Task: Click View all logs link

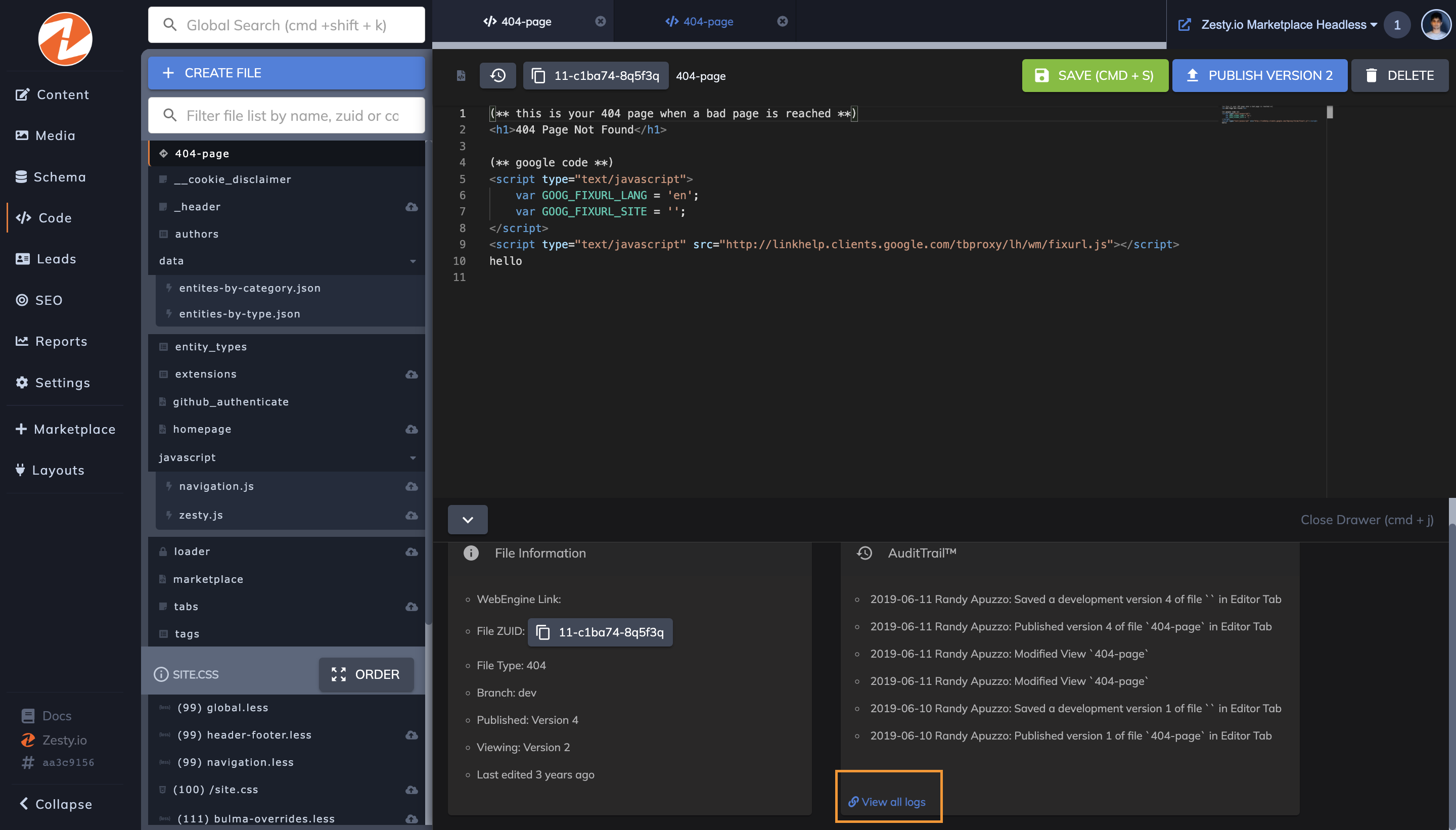Action: [887, 802]
